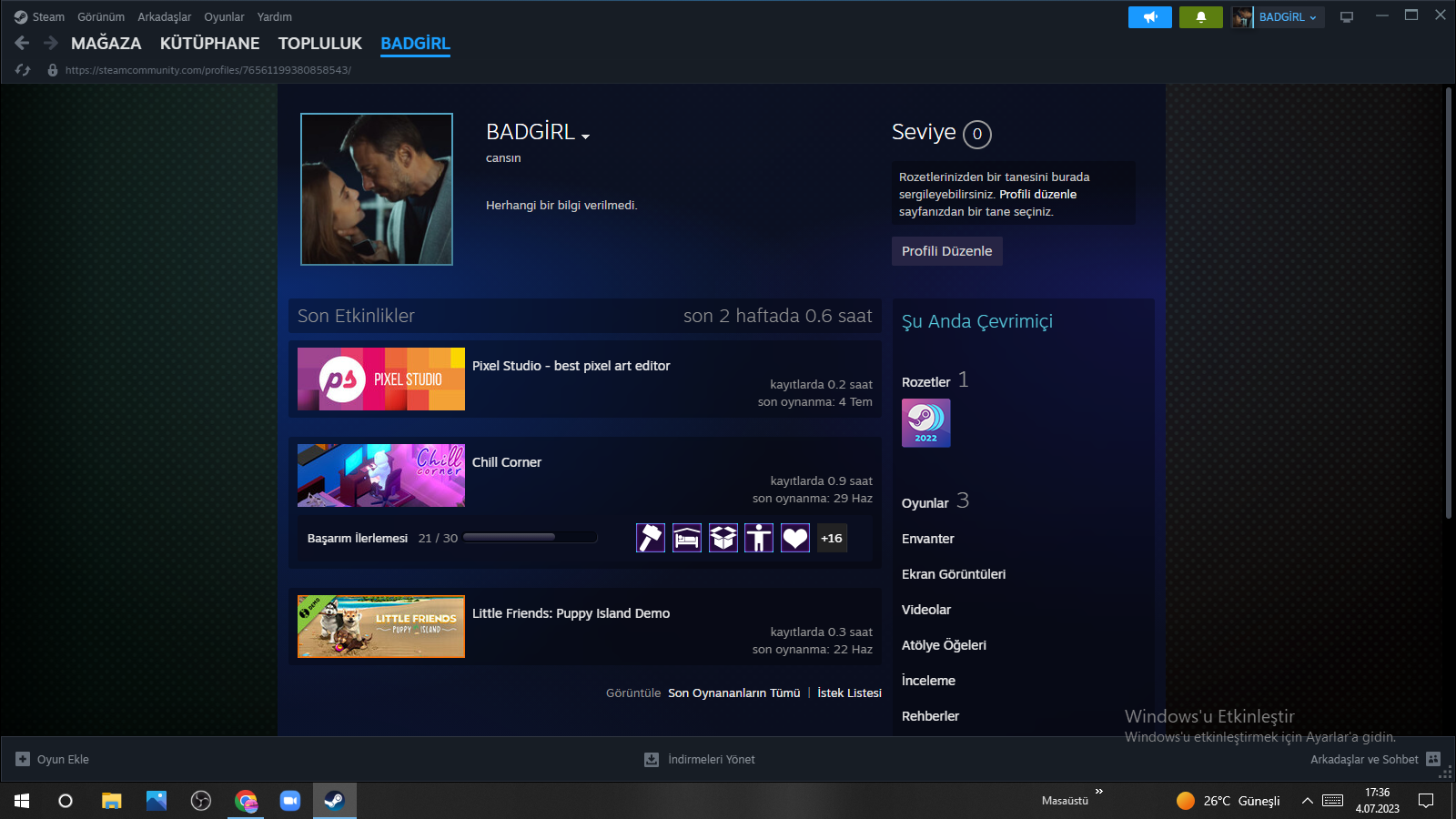Open the Yardım menu
The image size is (1456, 819).
coord(275,17)
